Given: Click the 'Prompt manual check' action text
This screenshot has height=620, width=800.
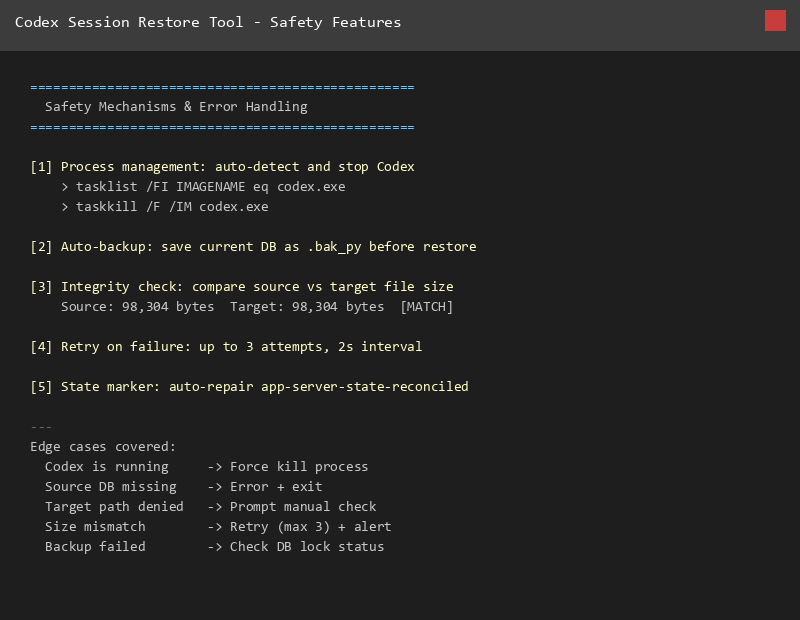Looking at the screenshot, I should 303,507.
